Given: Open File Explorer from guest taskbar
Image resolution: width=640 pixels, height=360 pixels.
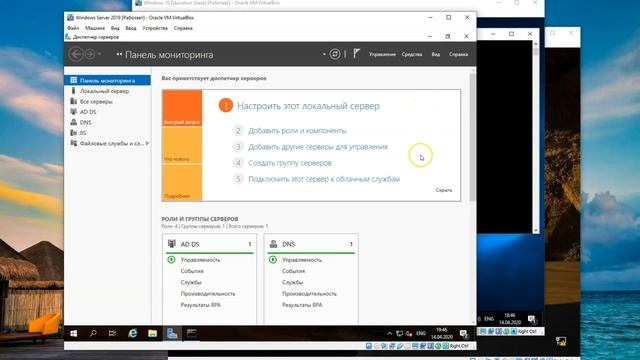Looking at the screenshot, I should (152, 333).
